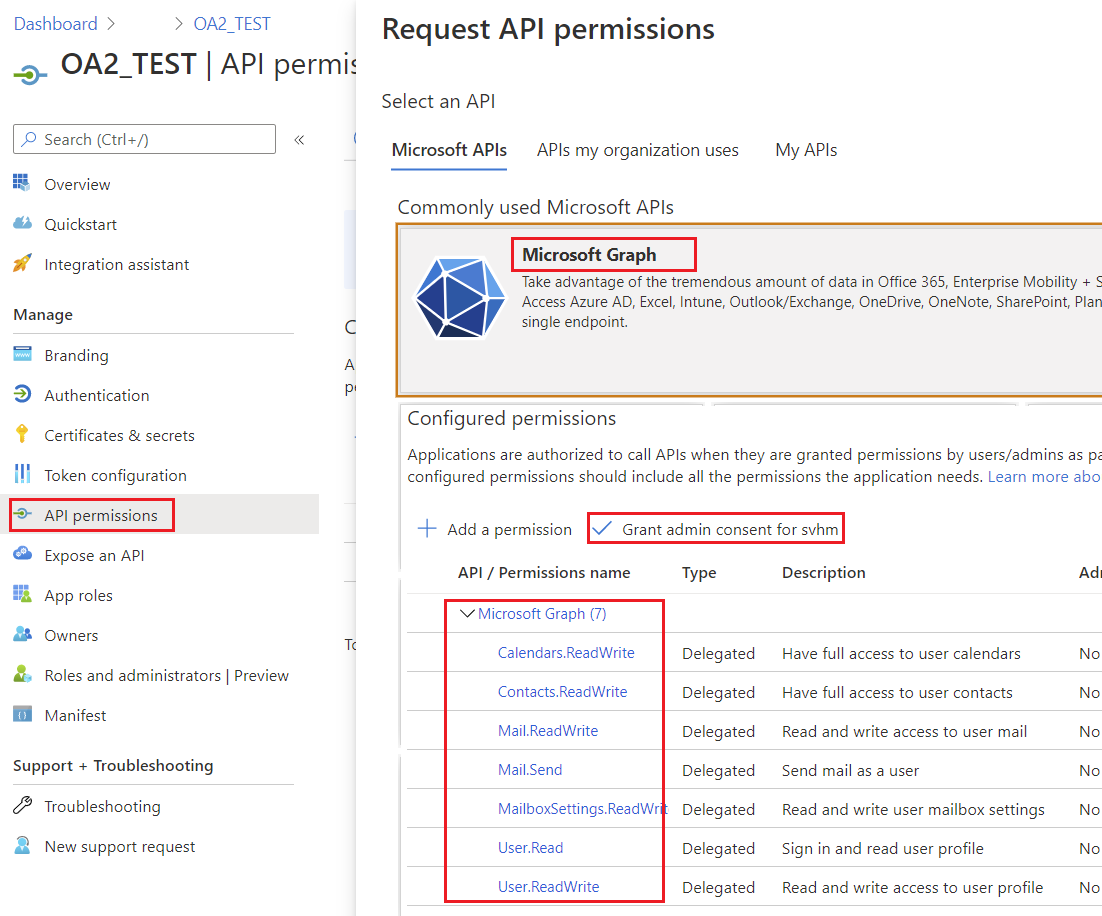Navigate to Dashboard breadcrumb link
This screenshot has width=1102, height=916.
click(55, 24)
